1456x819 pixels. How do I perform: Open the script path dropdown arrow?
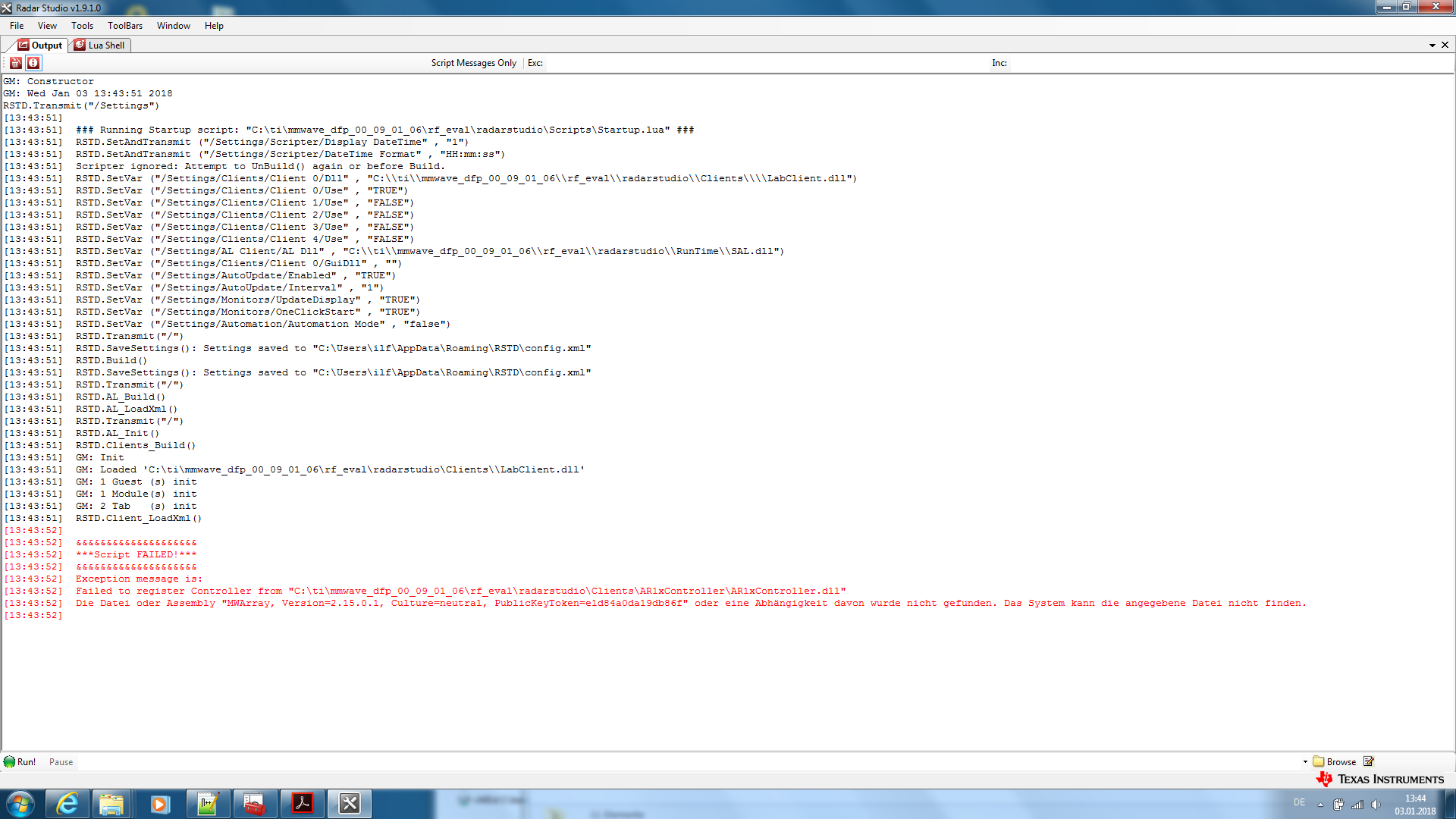click(x=1305, y=762)
